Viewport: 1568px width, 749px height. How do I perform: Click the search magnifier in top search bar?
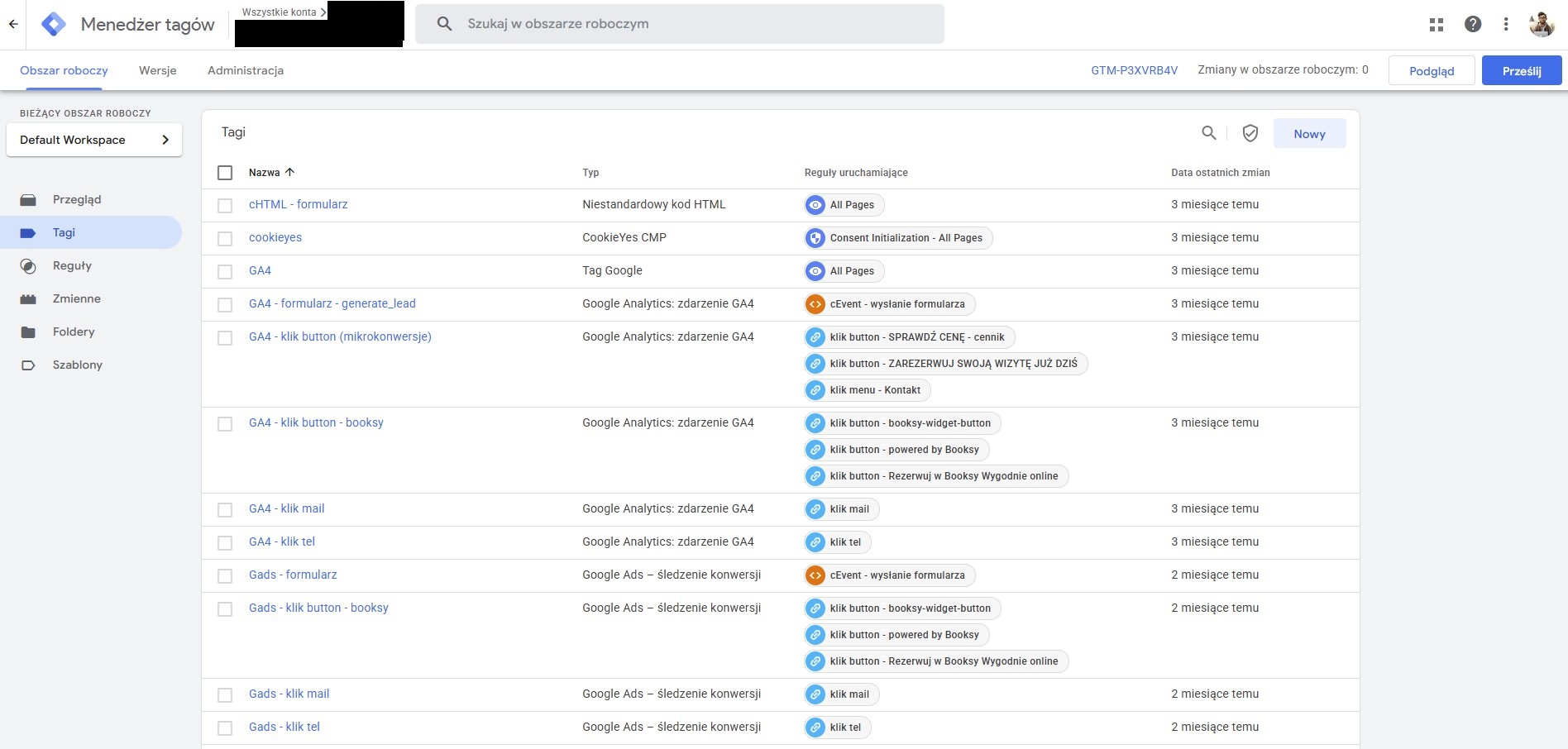(x=444, y=24)
